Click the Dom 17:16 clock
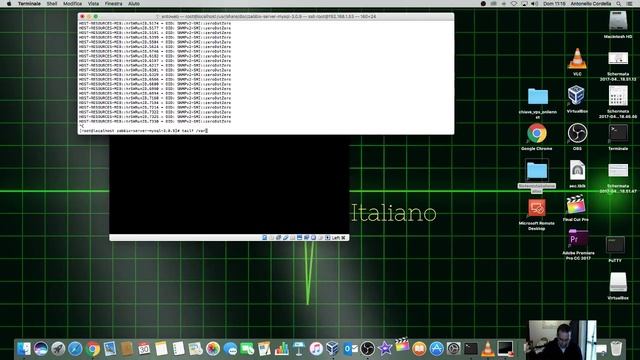The width and height of the screenshot is (640, 360). tap(554, 4)
